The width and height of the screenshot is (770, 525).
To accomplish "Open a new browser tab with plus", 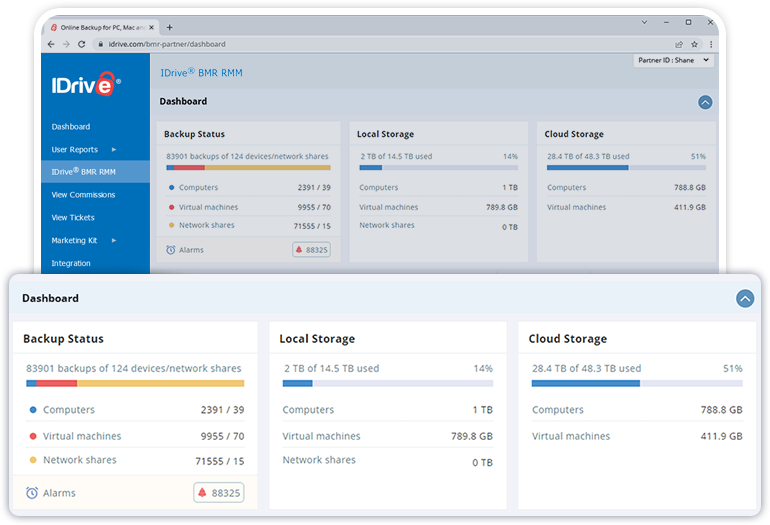I will coord(169,27).
